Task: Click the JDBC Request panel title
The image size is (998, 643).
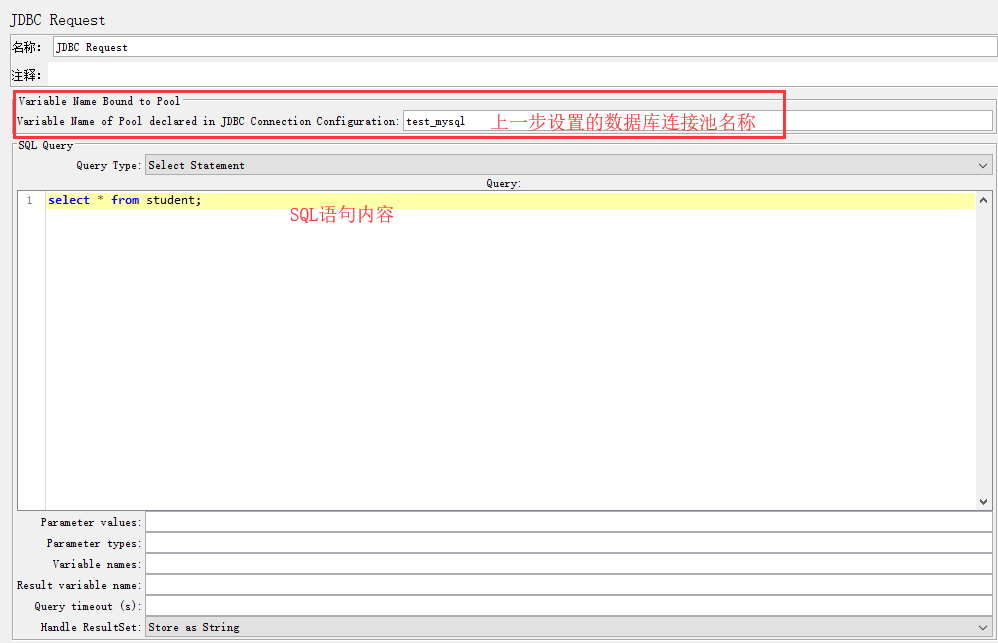Action: tap(58, 20)
